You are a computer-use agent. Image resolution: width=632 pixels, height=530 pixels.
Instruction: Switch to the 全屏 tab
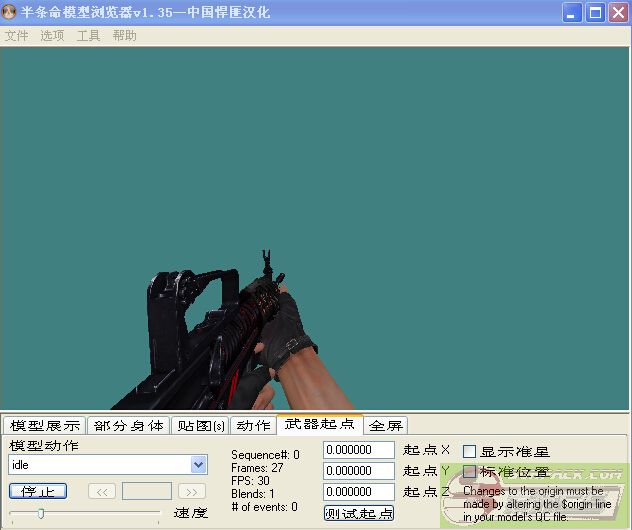pyautogui.click(x=386, y=426)
